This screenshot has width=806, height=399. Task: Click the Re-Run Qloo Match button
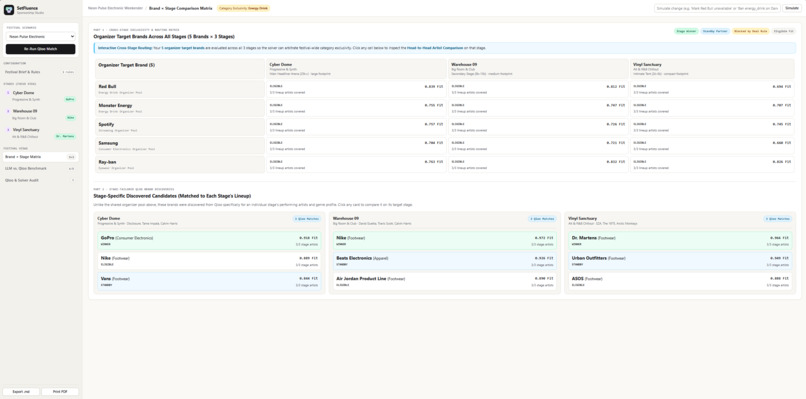pyautogui.click(x=41, y=49)
